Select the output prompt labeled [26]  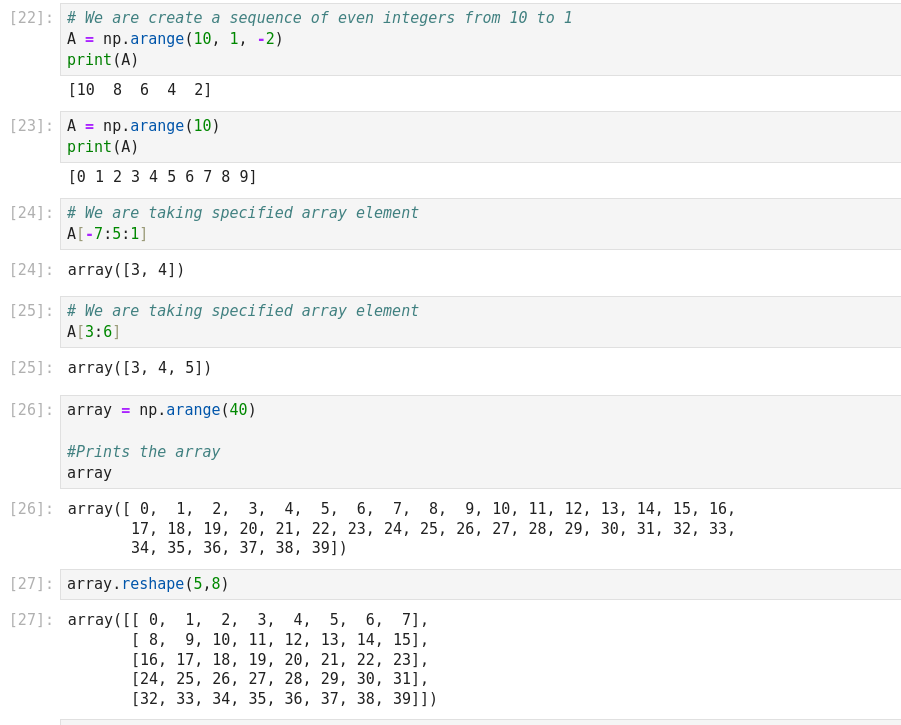[31, 509]
